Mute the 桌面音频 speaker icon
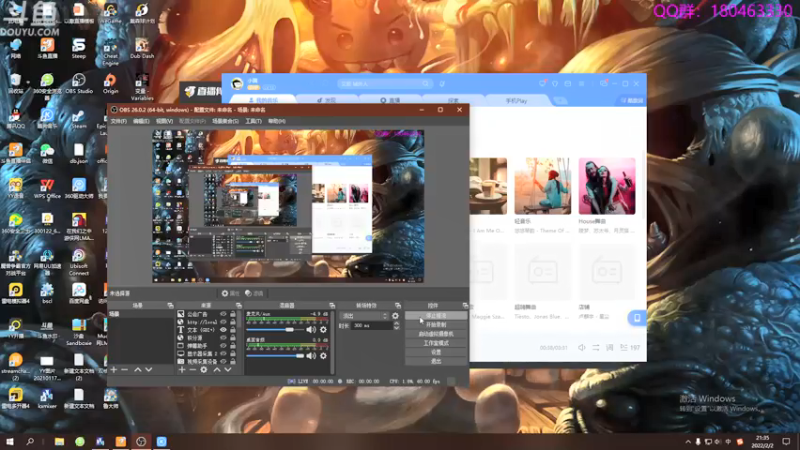 (311, 356)
